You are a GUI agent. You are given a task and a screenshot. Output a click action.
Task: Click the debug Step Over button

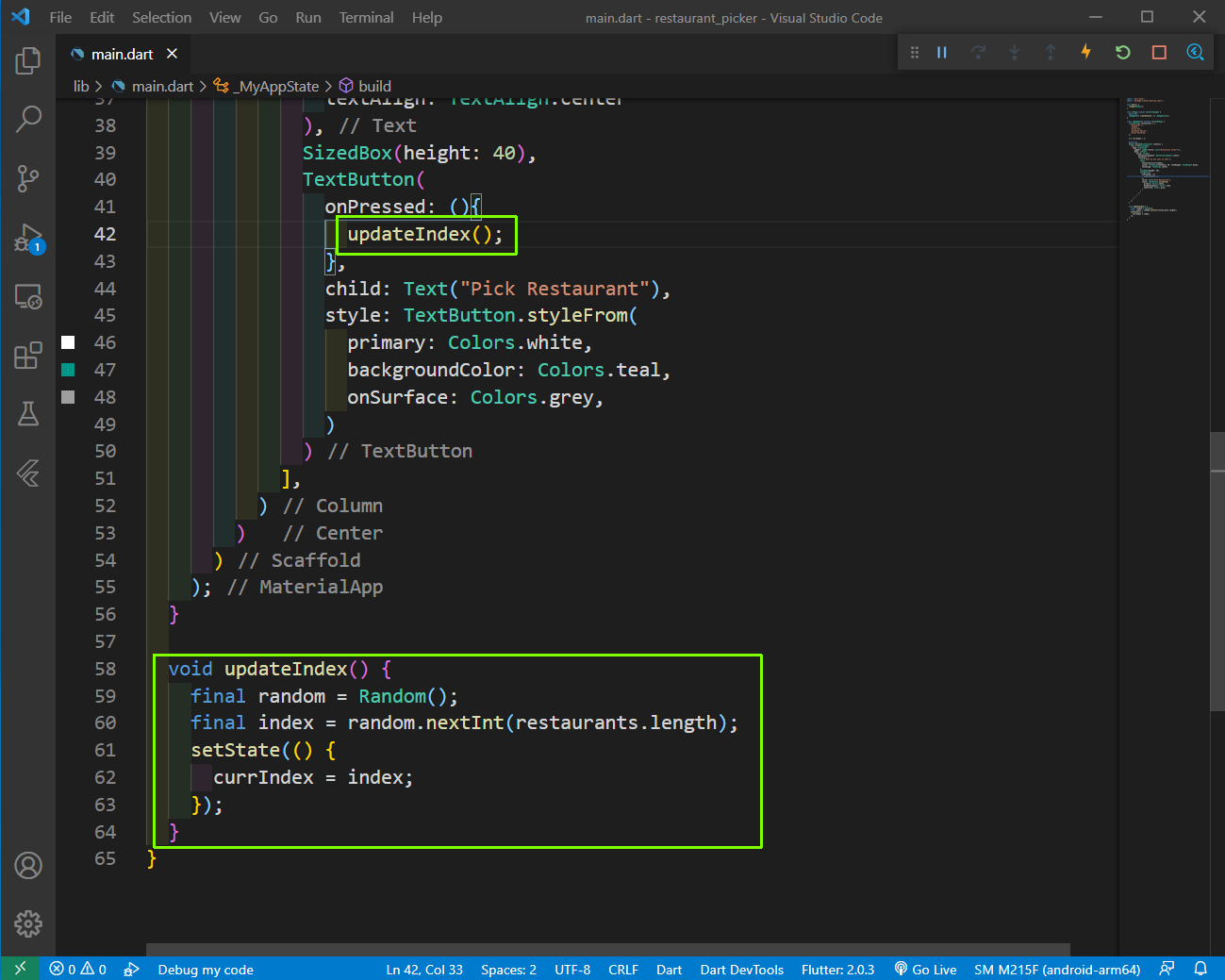(978, 52)
